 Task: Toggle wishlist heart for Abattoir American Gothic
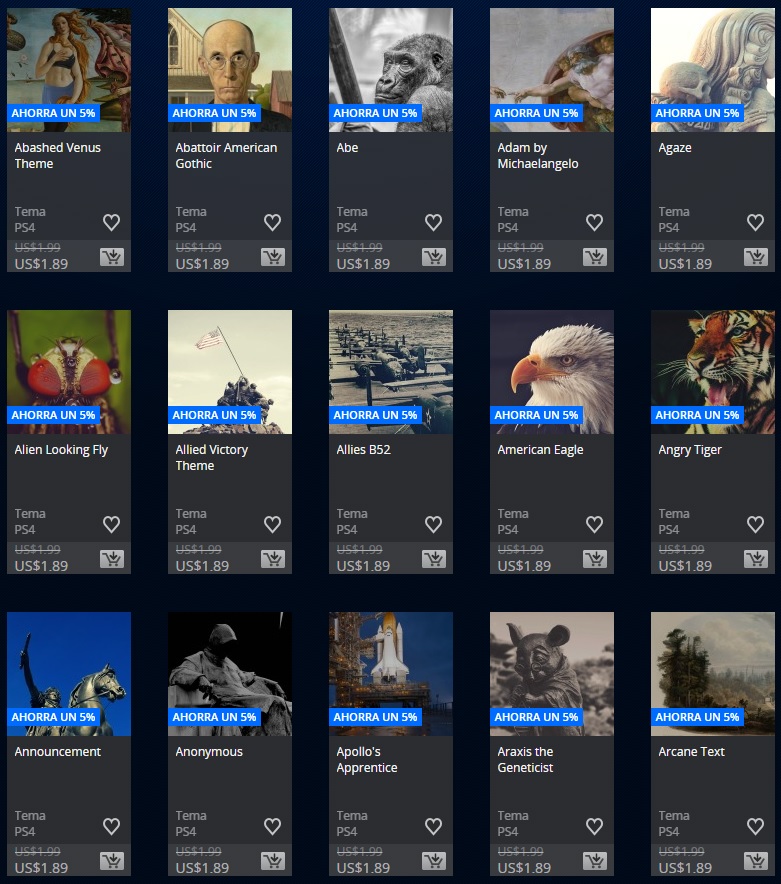click(272, 222)
